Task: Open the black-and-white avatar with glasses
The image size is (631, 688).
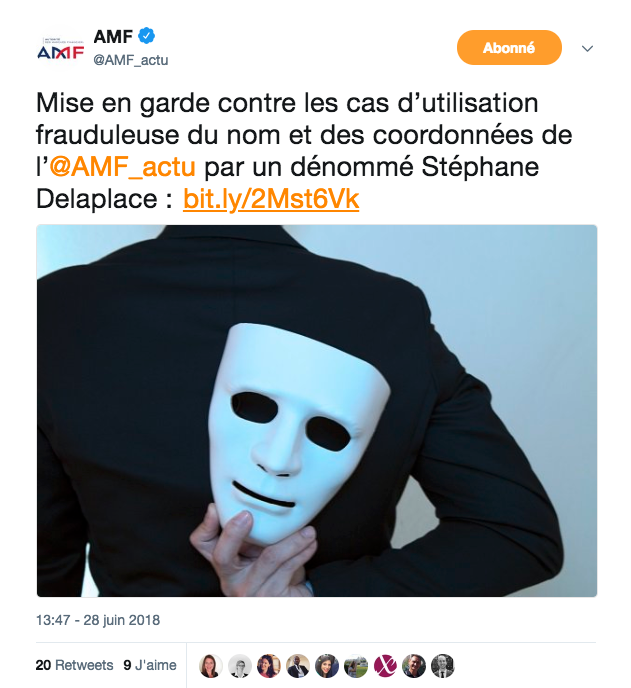Action: click(x=240, y=665)
